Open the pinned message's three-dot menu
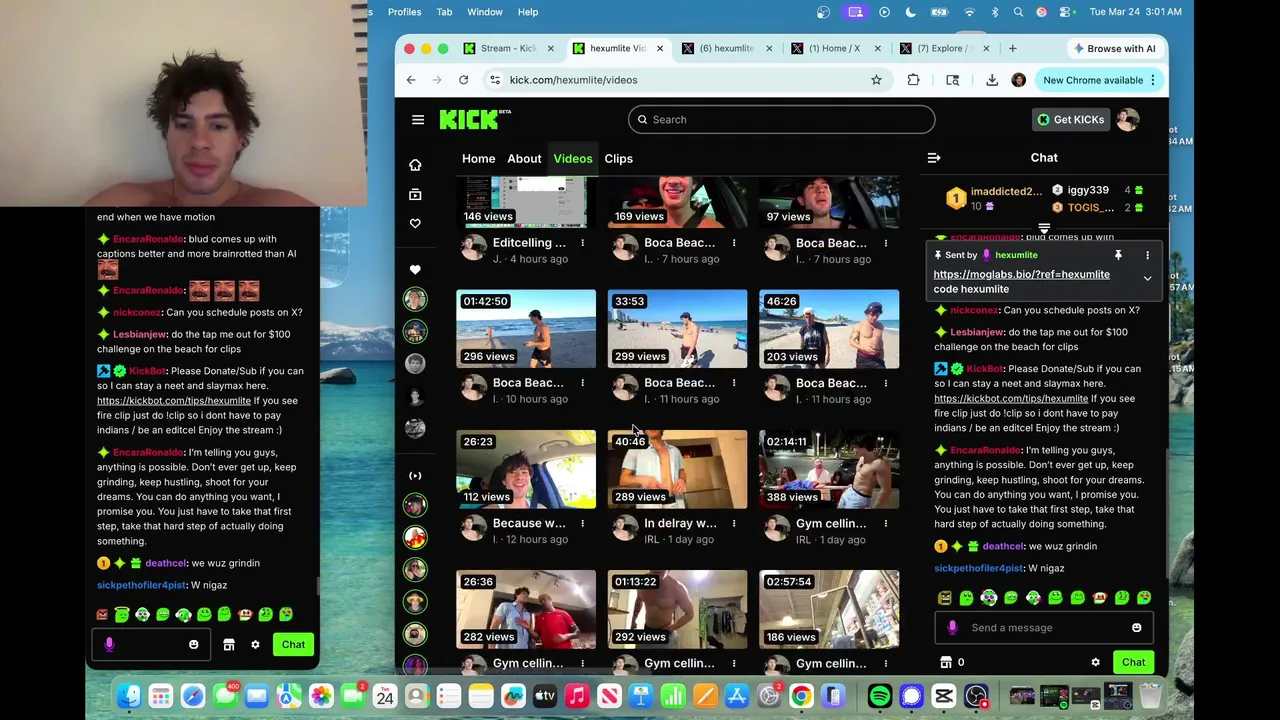The width and height of the screenshot is (1280, 720). [x=1147, y=255]
